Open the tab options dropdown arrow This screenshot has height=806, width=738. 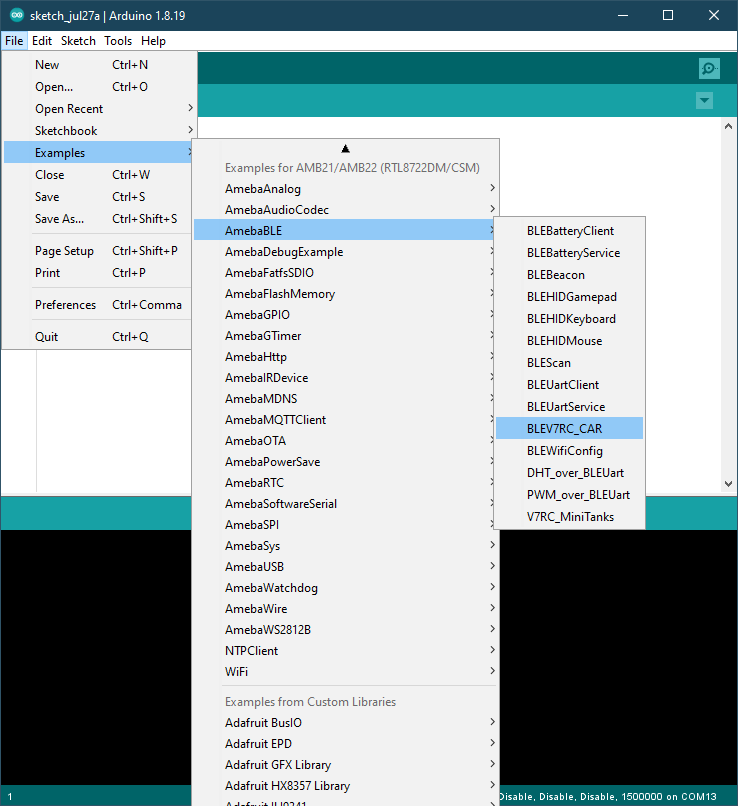pos(704,100)
